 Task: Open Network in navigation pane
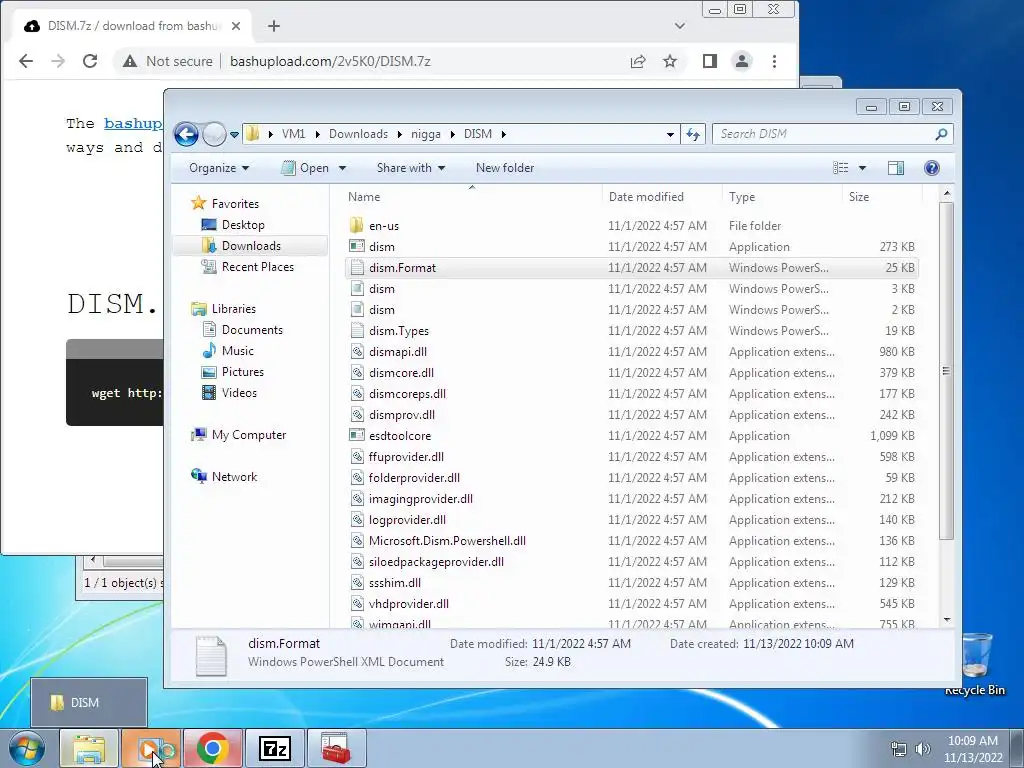(x=234, y=477)
